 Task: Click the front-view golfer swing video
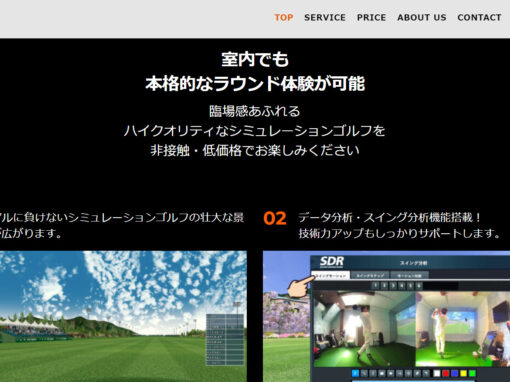pyautogui.click(x=364, y=329)
